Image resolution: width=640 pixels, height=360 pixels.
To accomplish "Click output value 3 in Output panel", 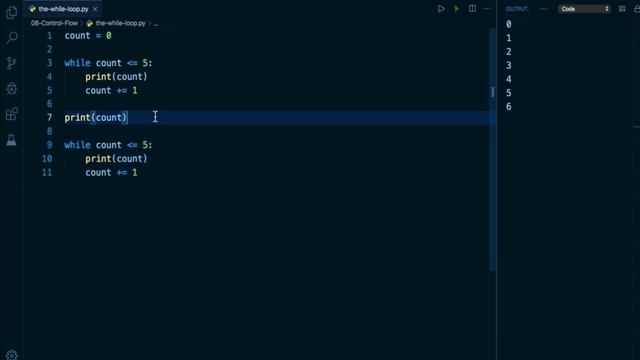I will click(x=509, y=65).
